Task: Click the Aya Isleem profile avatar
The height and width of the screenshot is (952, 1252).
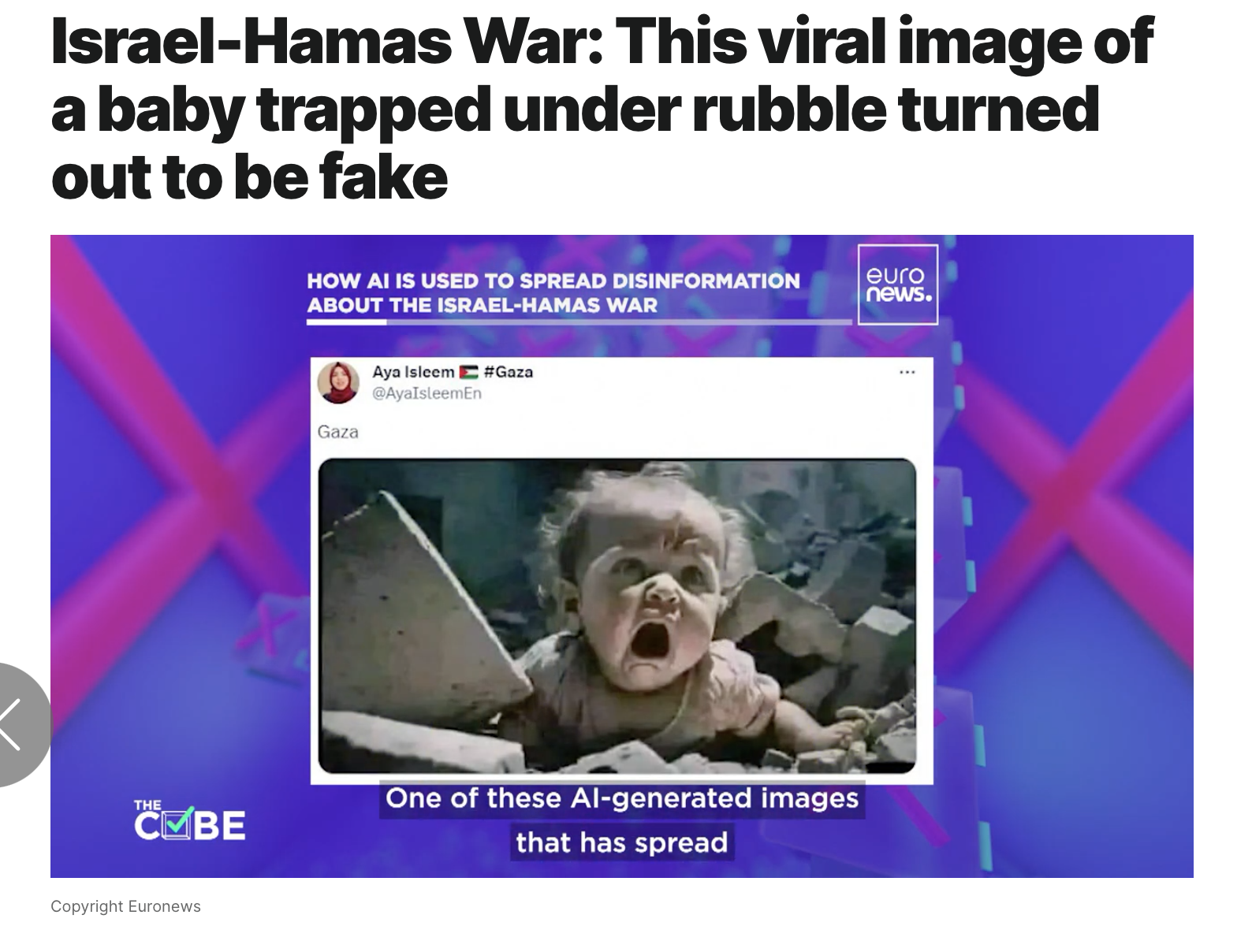Action: pyautogui.click(x=338, y=382)
